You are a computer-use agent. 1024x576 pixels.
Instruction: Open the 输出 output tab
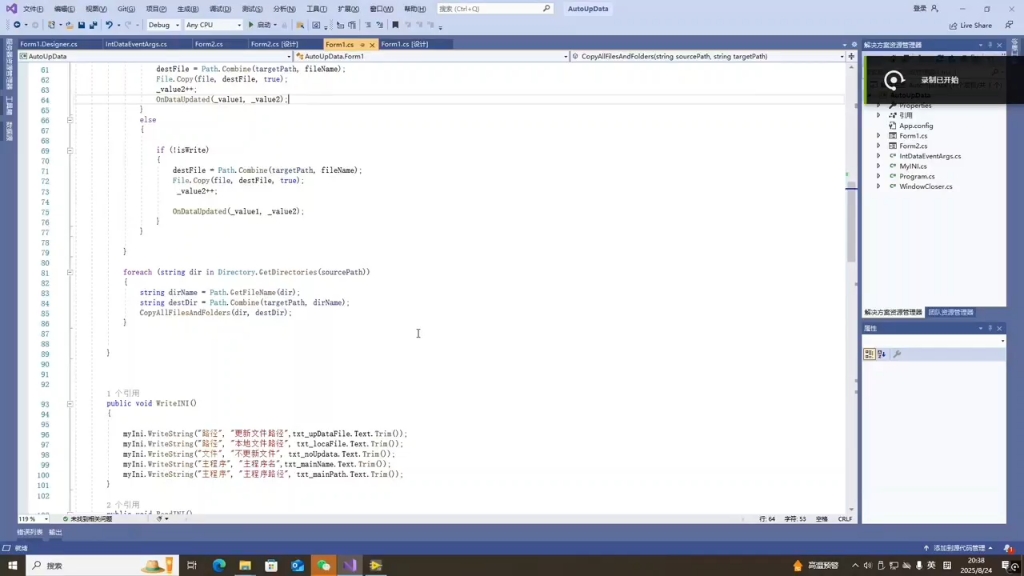56,532
